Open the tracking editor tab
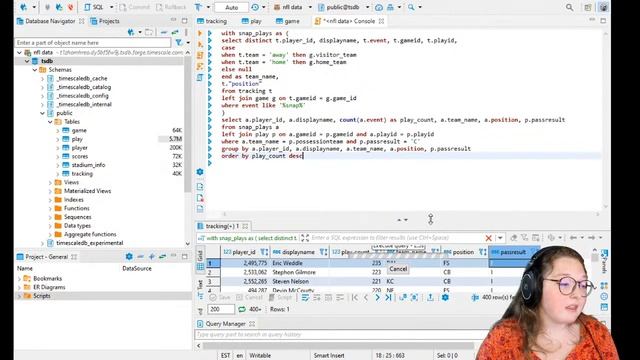The image size is (640, 360). click(x=212, y=21)
